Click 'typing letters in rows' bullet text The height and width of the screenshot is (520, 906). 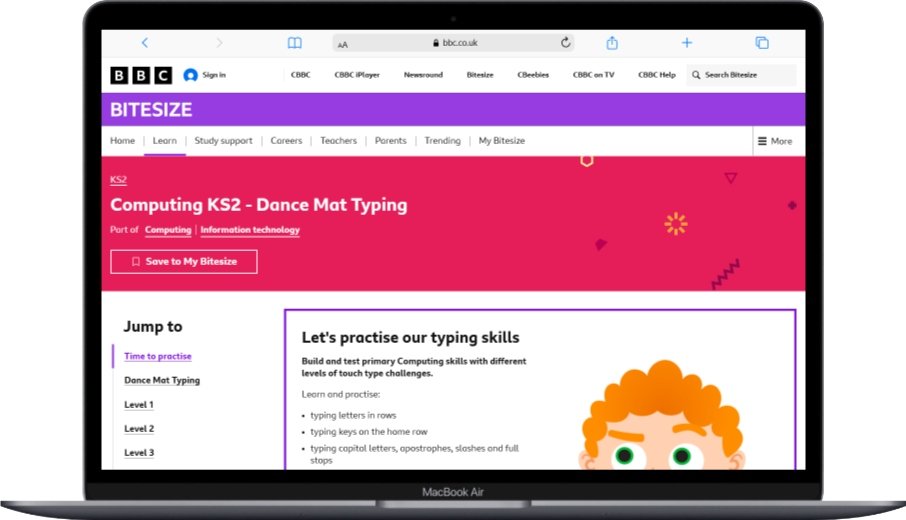(353, 415)
